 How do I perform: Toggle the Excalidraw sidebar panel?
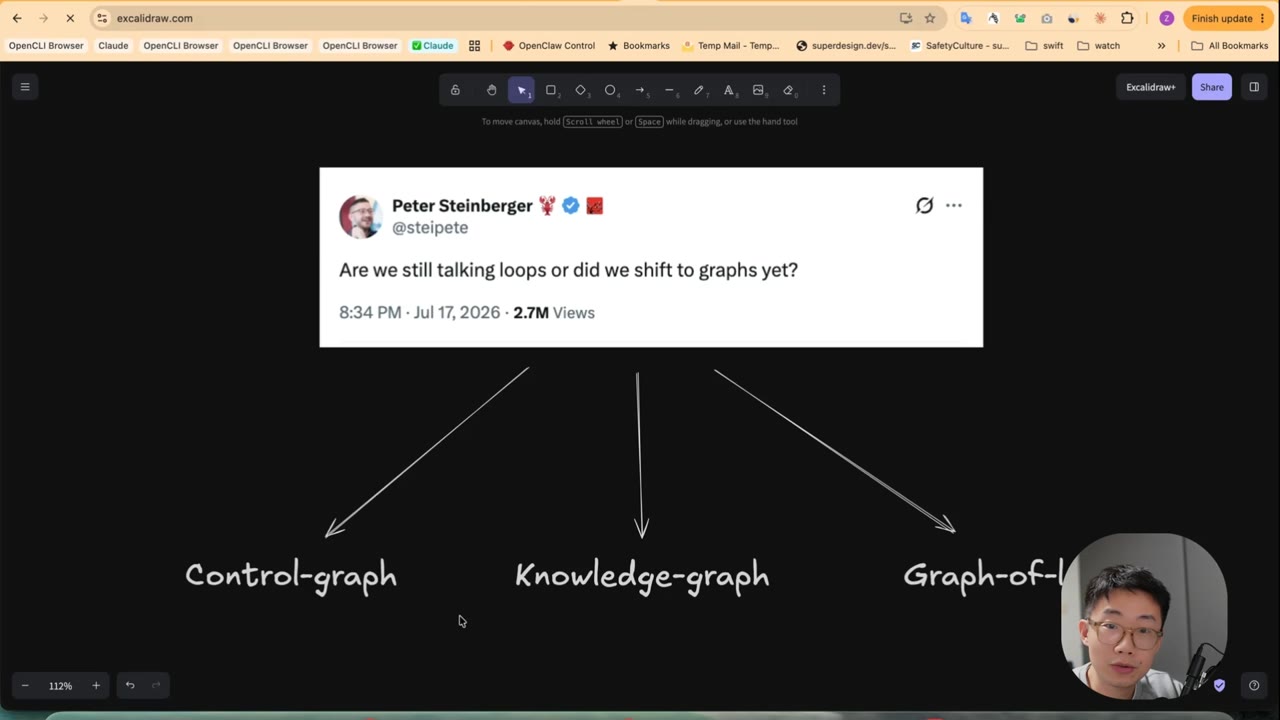coord(1254,87)
